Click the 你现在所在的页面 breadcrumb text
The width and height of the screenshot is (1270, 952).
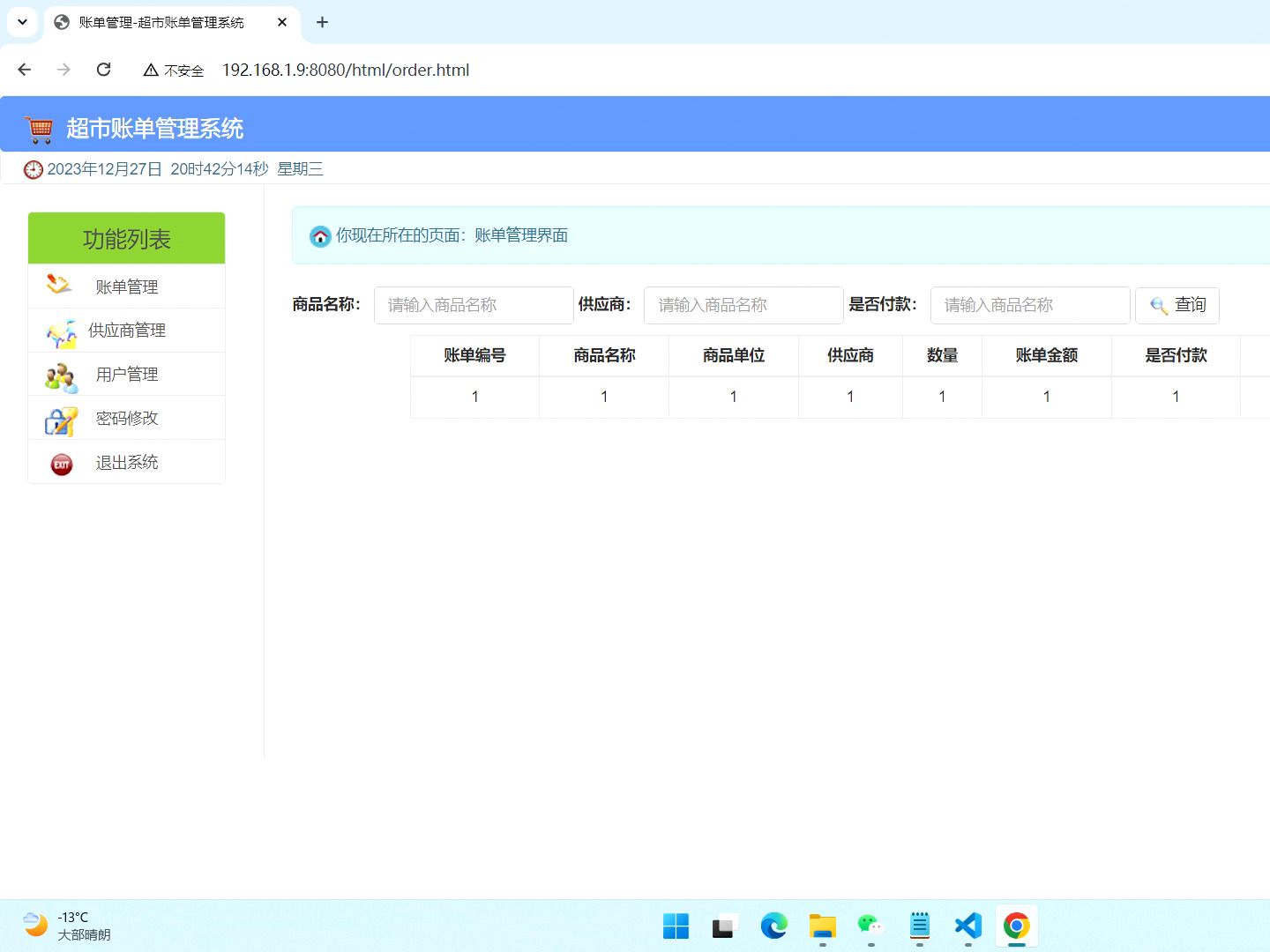coord(452,235)
